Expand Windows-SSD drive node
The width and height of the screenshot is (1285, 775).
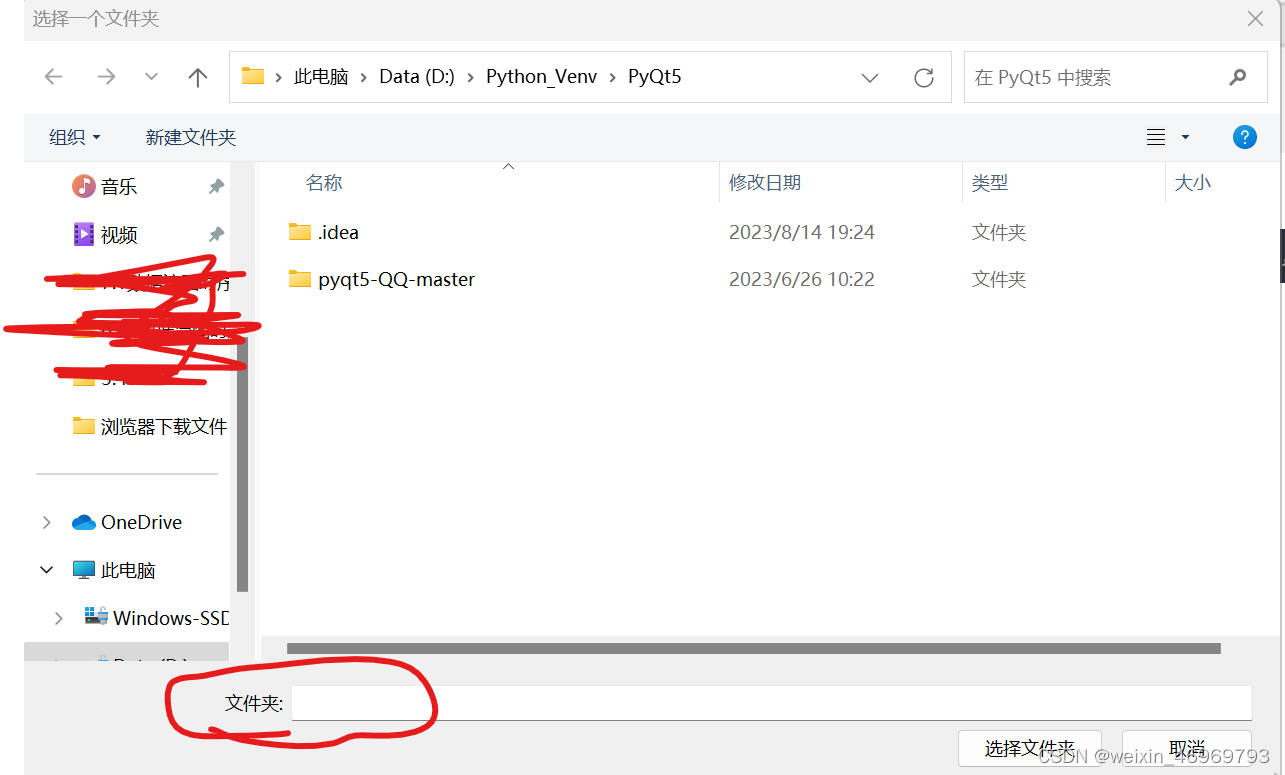pos(58,618)
